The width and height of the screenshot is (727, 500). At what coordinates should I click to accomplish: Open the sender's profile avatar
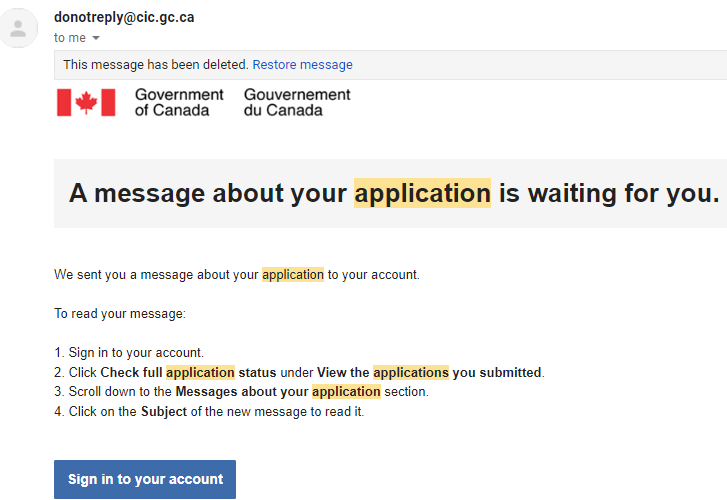click(x=18, y=28)
